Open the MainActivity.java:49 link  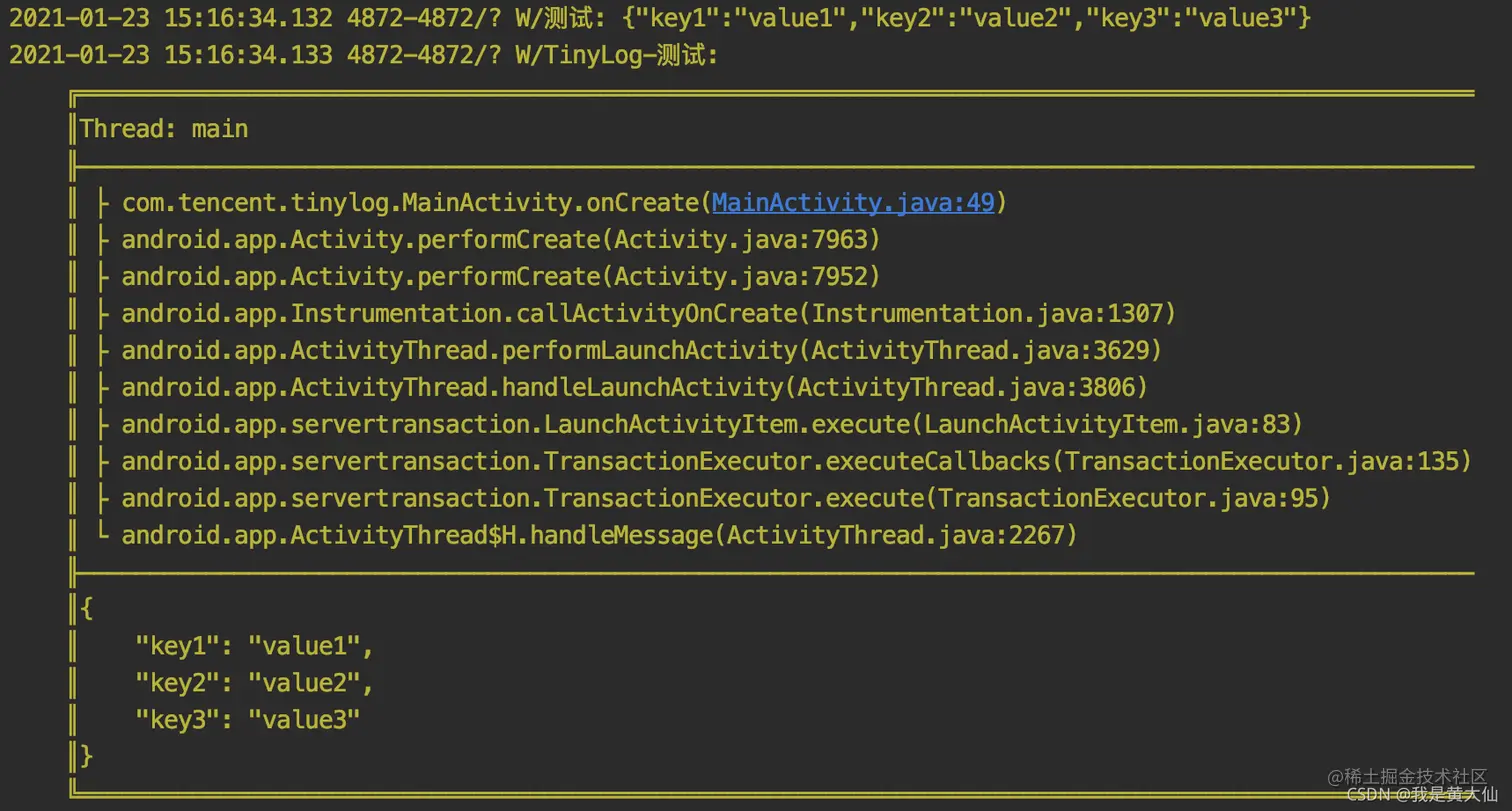click(x=853, y=203)
